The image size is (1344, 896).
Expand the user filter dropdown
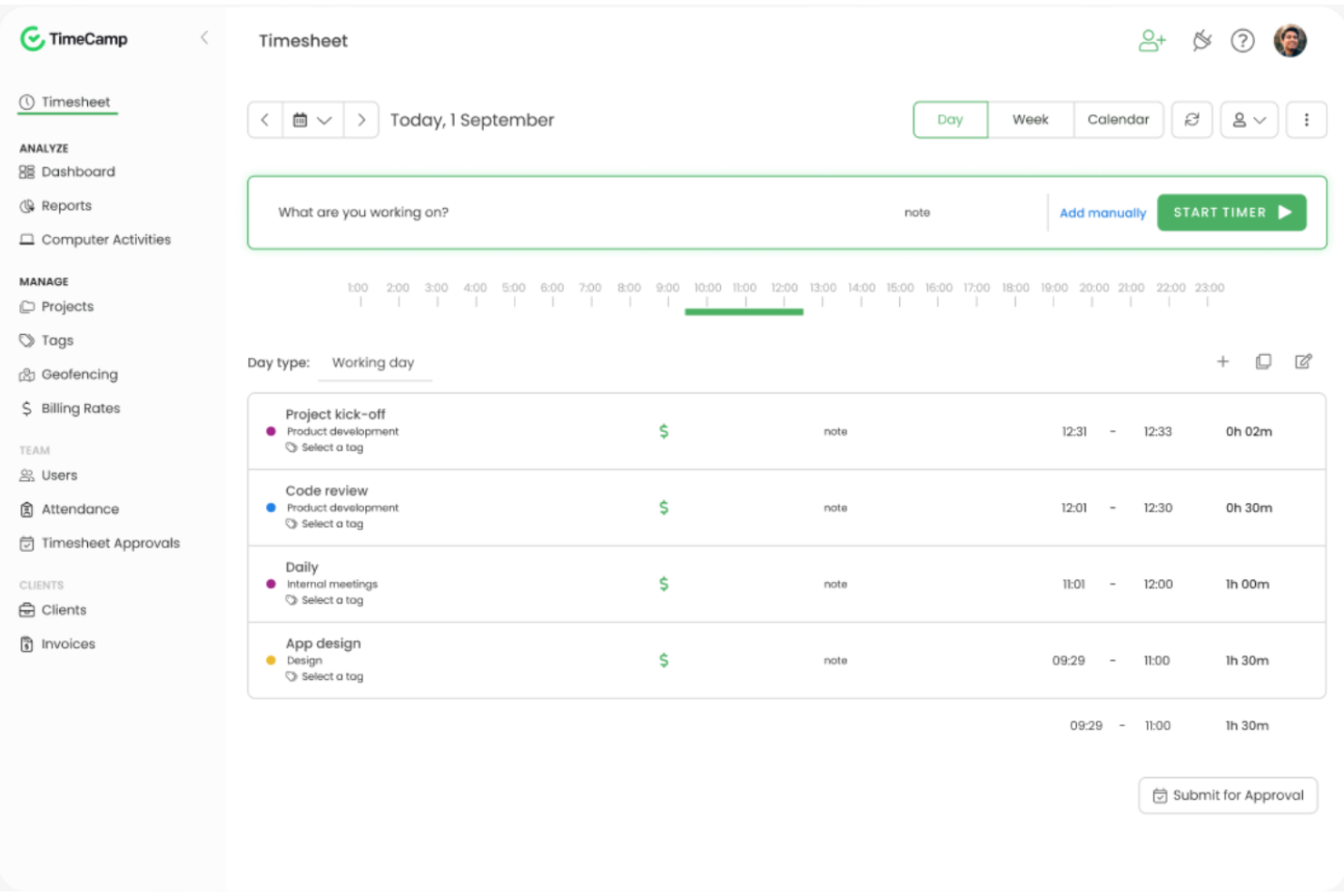1249,119
